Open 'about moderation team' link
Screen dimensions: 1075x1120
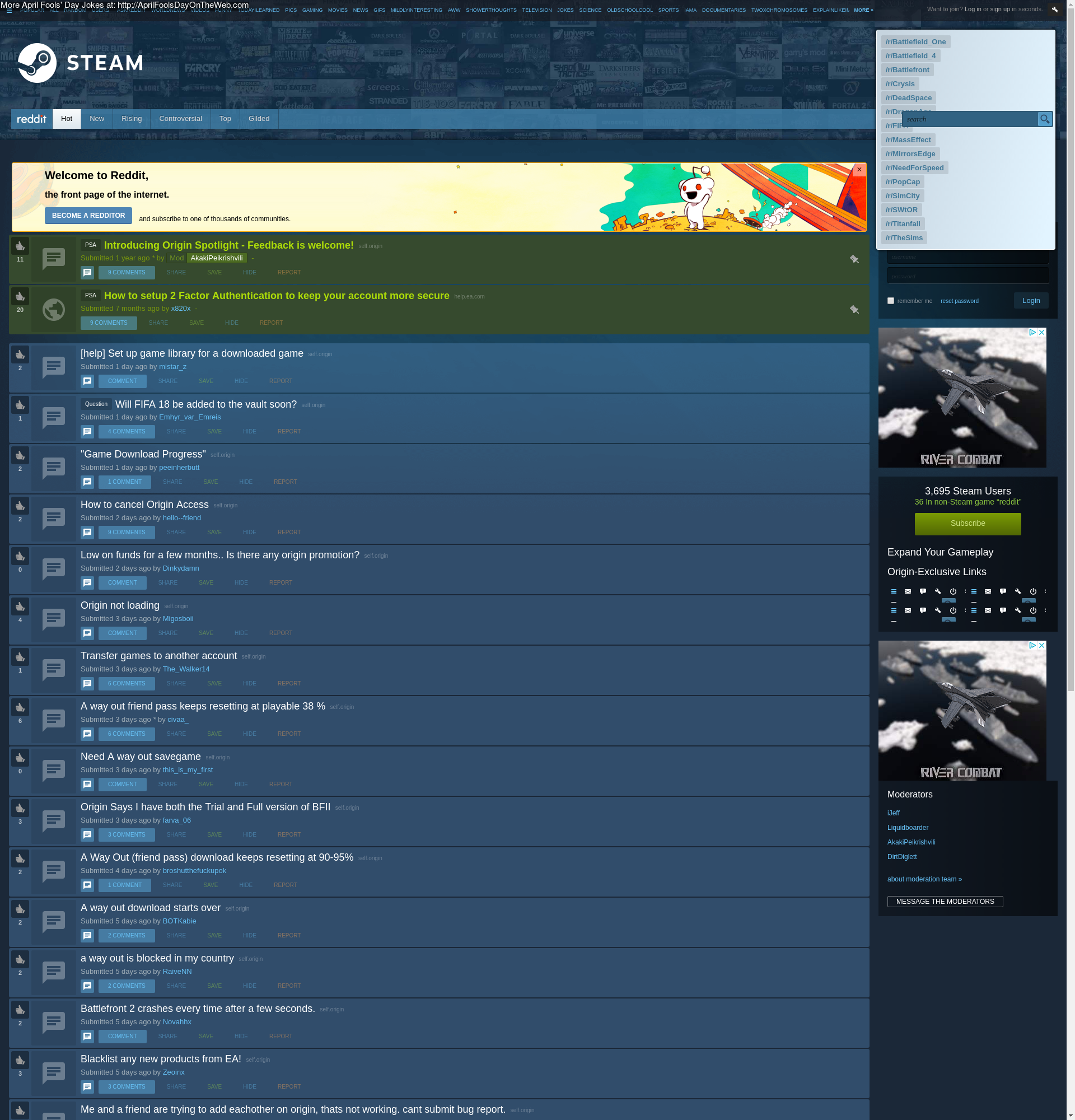[924, 879]
